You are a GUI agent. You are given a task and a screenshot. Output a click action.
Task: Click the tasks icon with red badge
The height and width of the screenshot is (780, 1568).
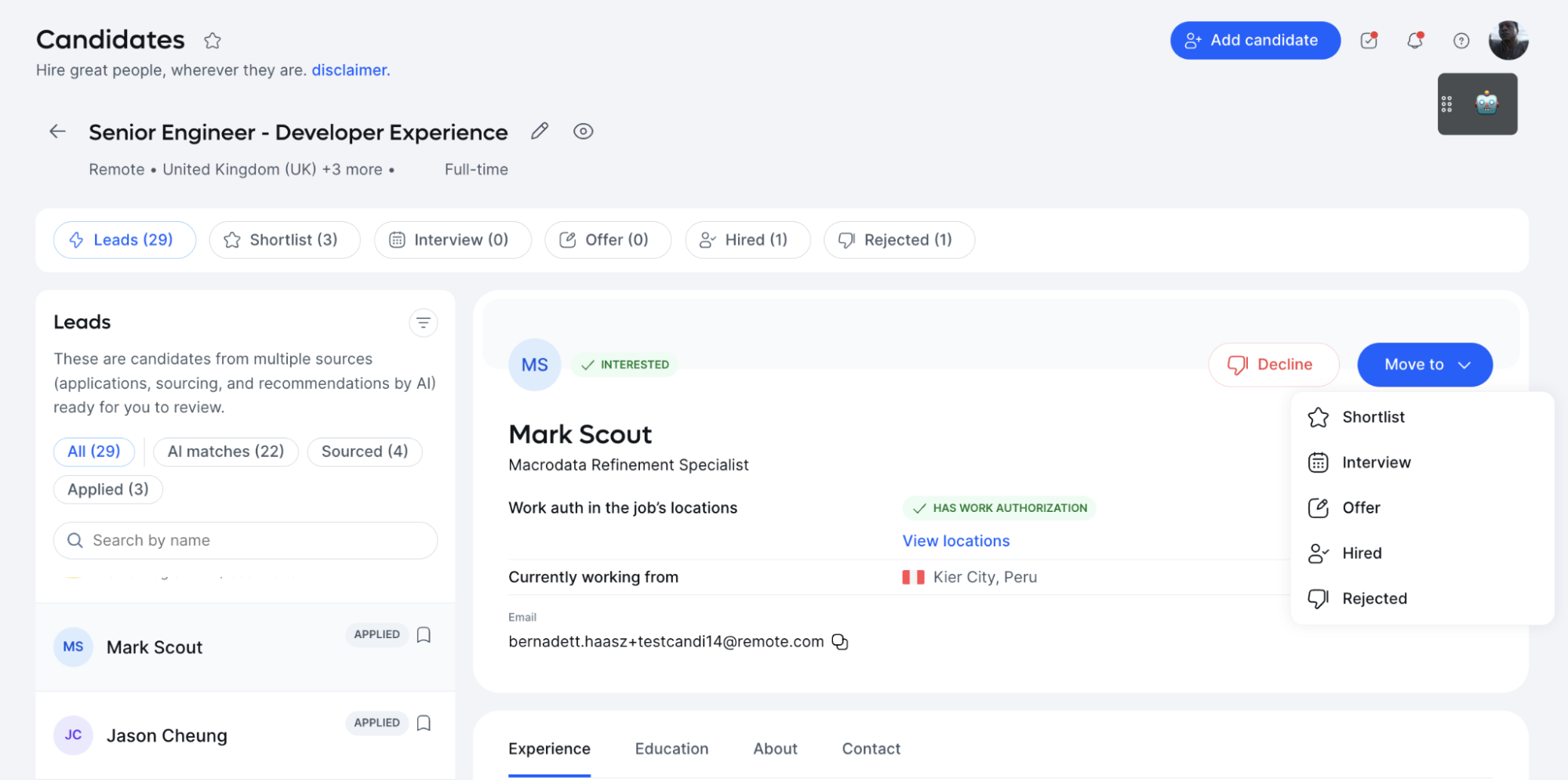pyautogui.click(x=1368, y=40)
